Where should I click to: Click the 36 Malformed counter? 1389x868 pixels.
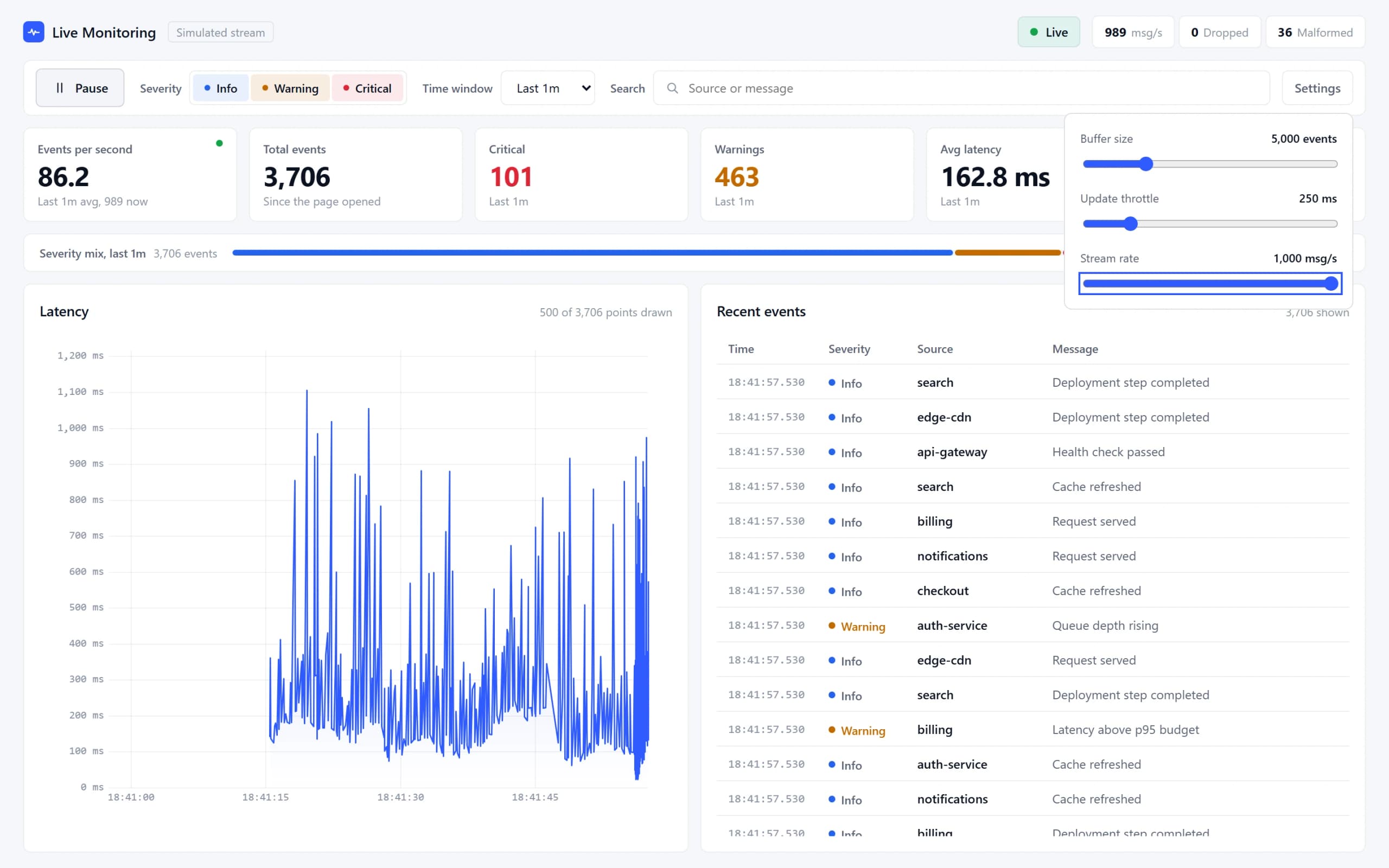tap(1315, 32)
